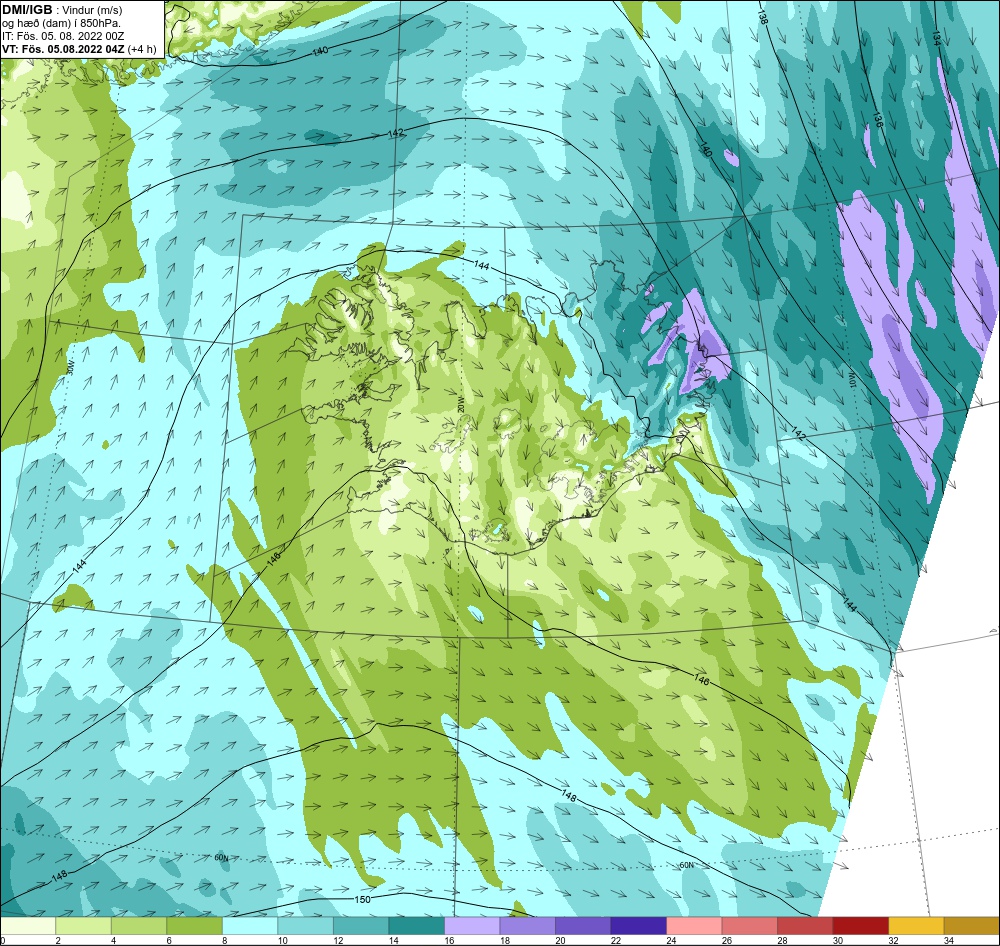Screen dimensions: 1000x946
Task: Click the '140' contour label in the dark teal band
Action: tap(705, 150)
